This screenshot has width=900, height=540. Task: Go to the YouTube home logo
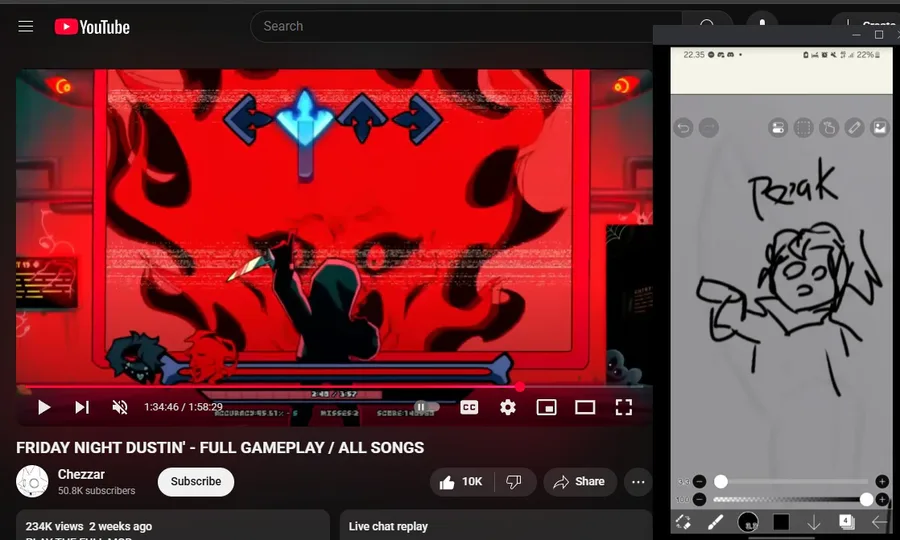92,26
